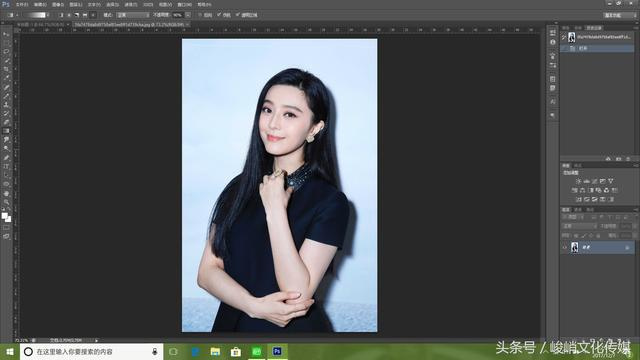Click the trash icon in History panel
The height and width of the screenshot is (360, 640).
point(628,158)
